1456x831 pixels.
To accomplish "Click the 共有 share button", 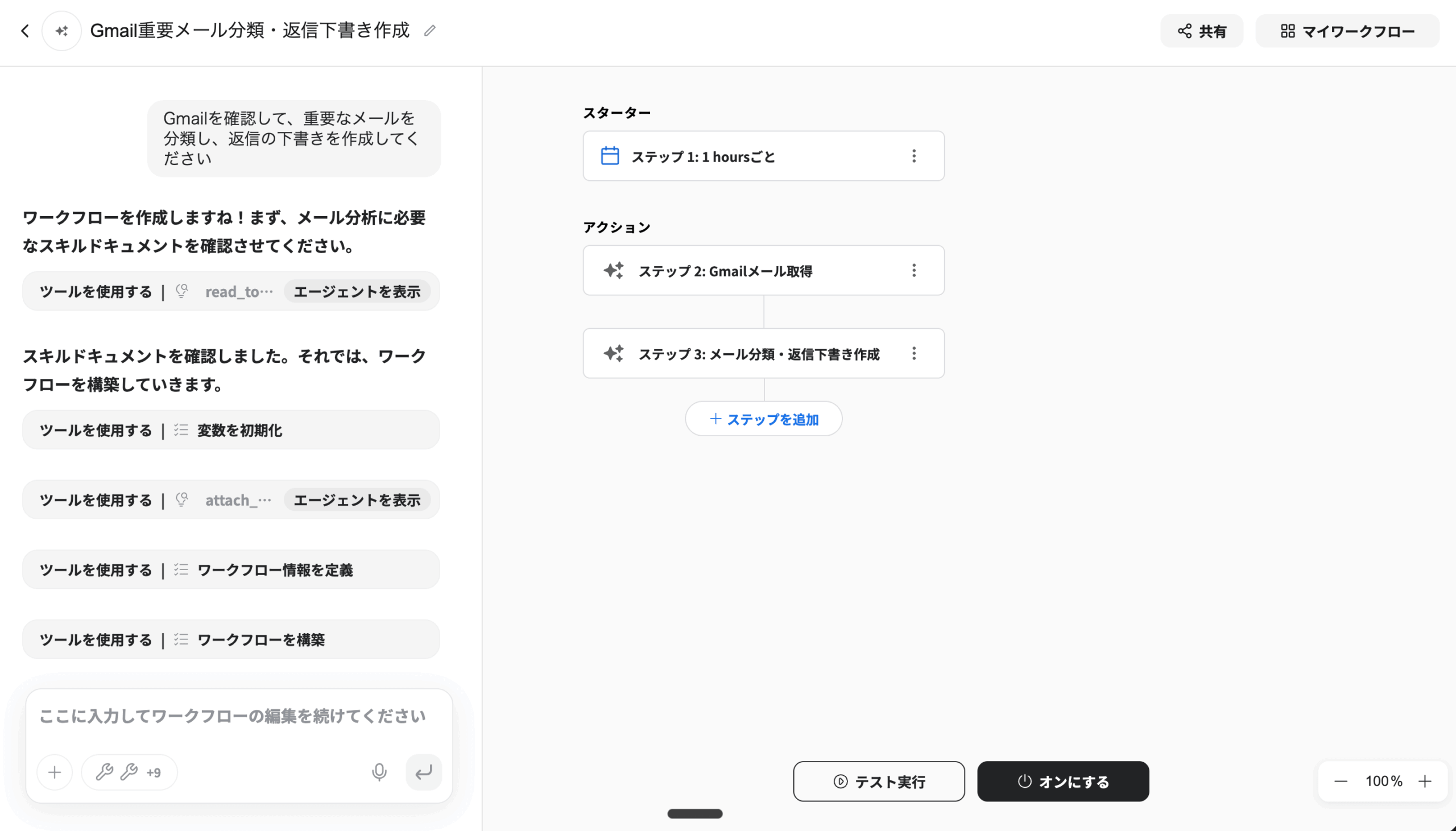I will (x=1201, y=31).
